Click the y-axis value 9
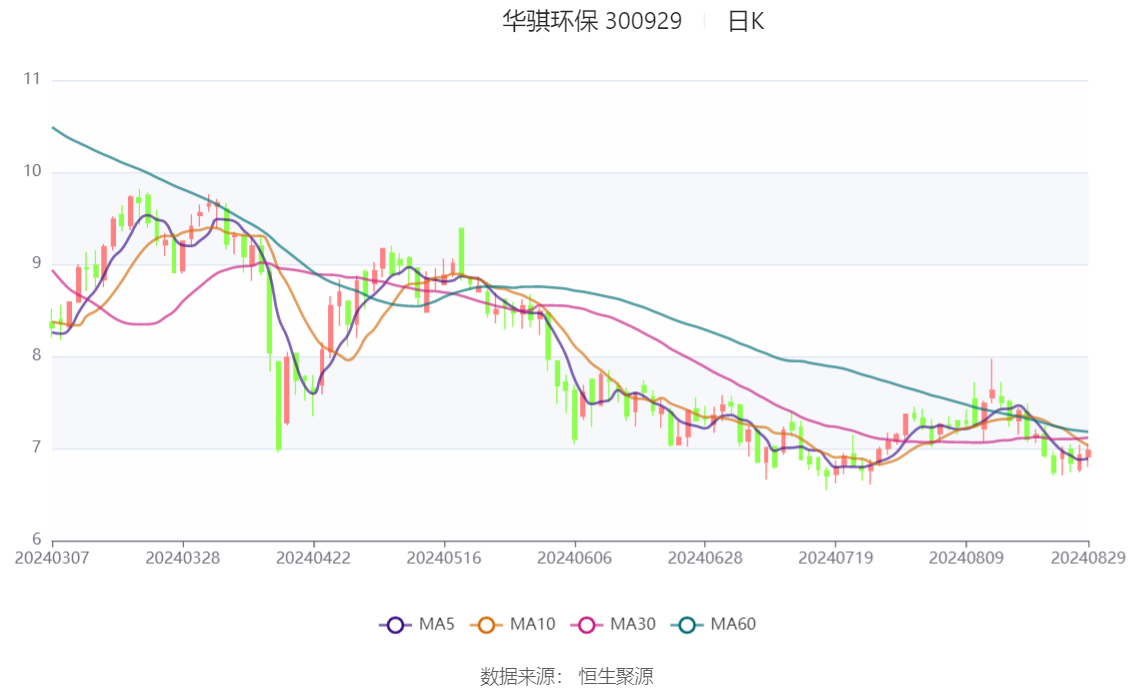1134x689 pixels. pos(36,263)
